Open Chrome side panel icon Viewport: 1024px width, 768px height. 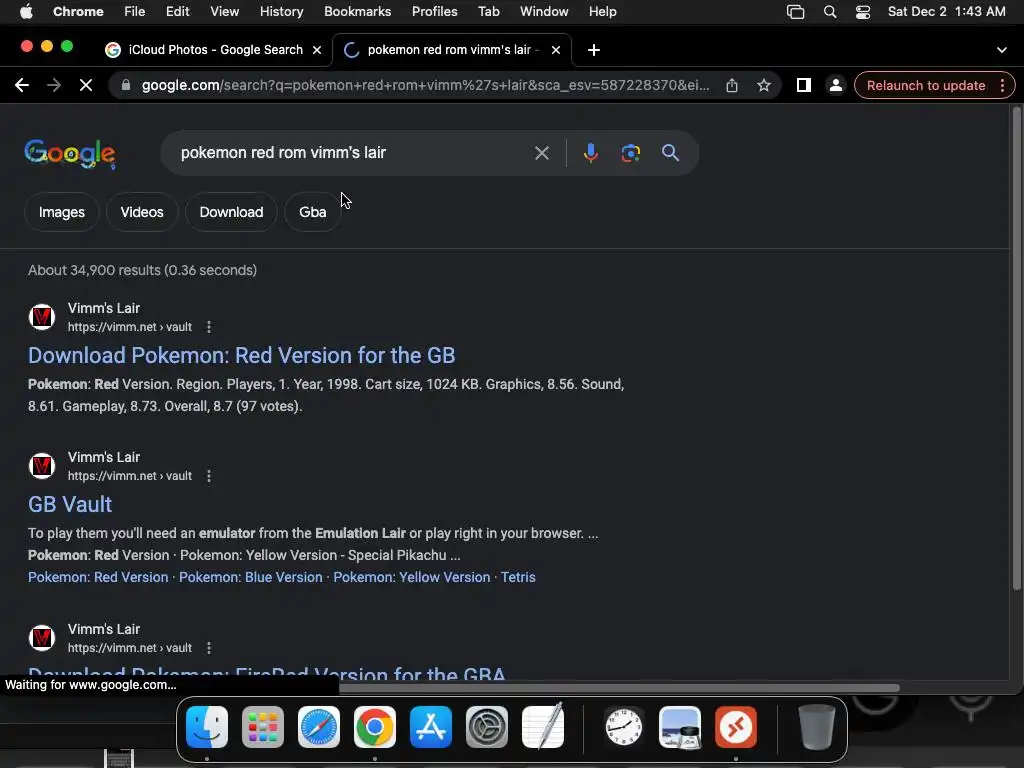[803, 86]
